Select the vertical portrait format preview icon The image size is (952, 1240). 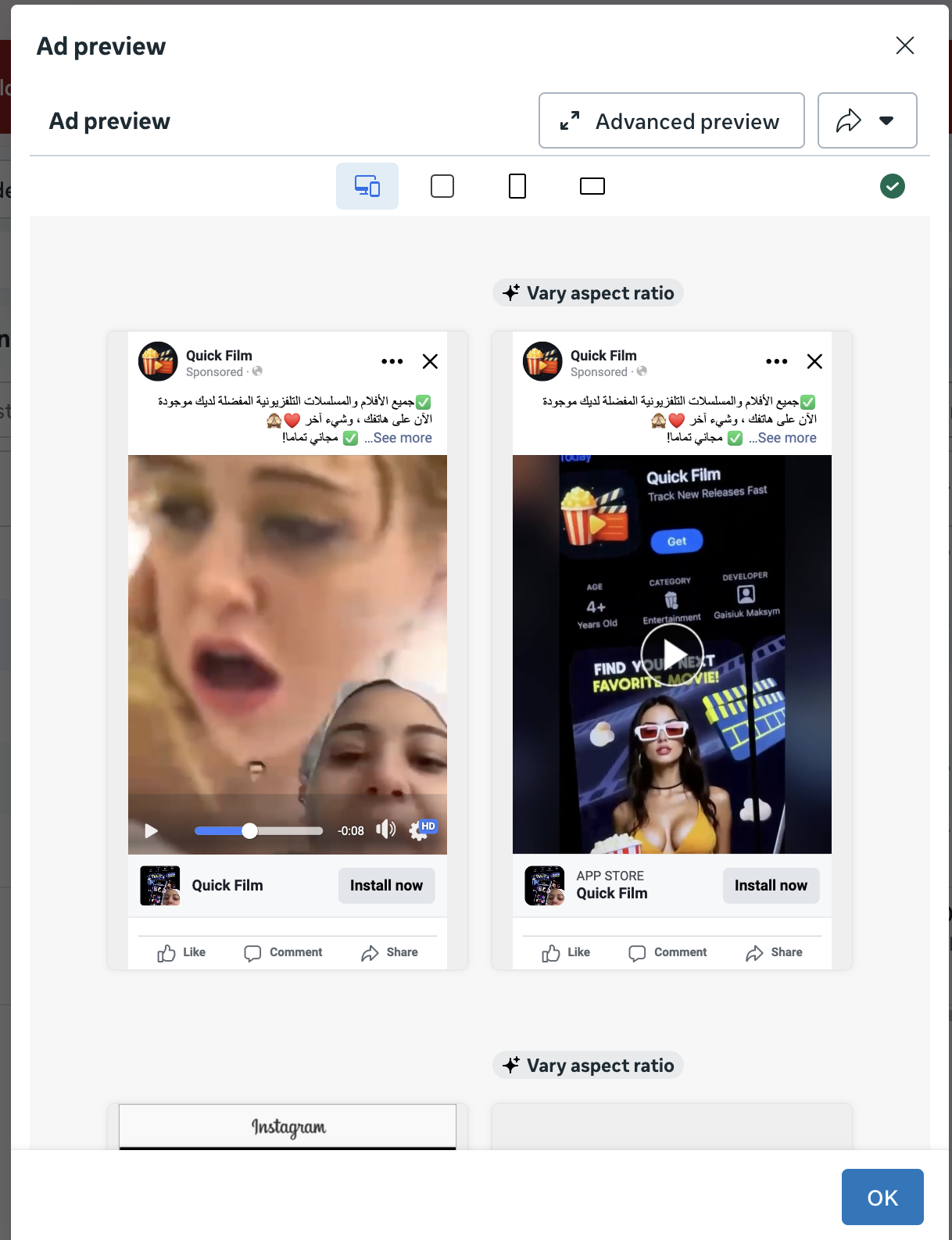(517, 186)
